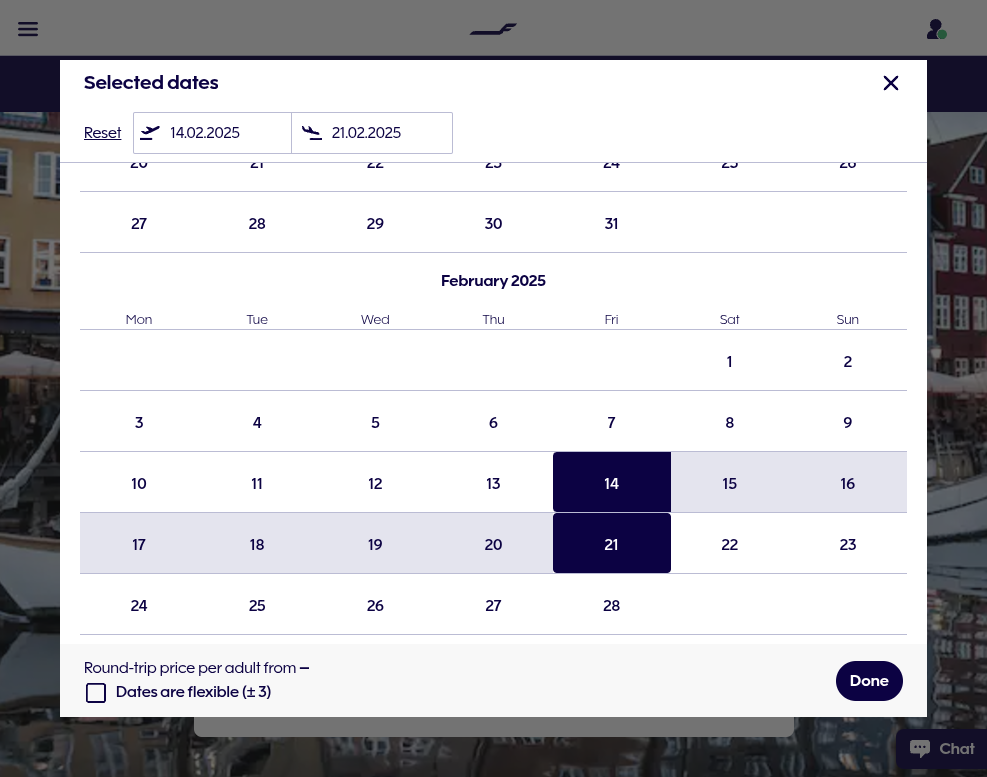The width and height of the screenshot is (987, 777).
Task: Select February 2
Action: 848,361
